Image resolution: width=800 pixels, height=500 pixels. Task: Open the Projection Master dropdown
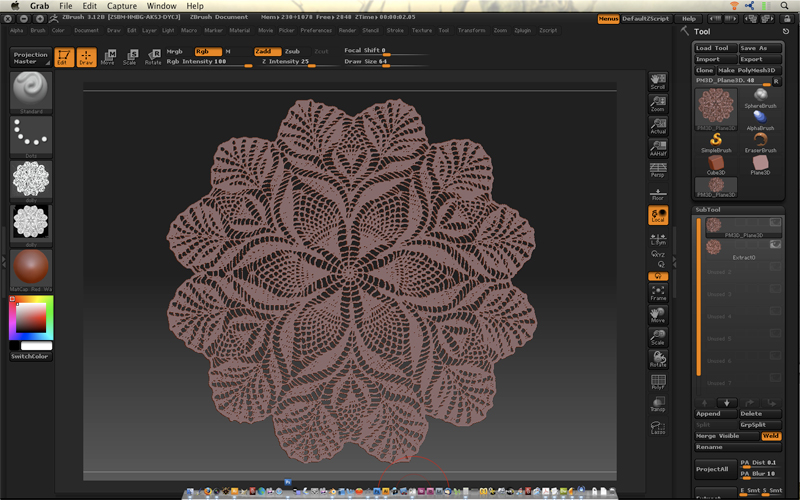pyautogui.click(x=30, y=58)
